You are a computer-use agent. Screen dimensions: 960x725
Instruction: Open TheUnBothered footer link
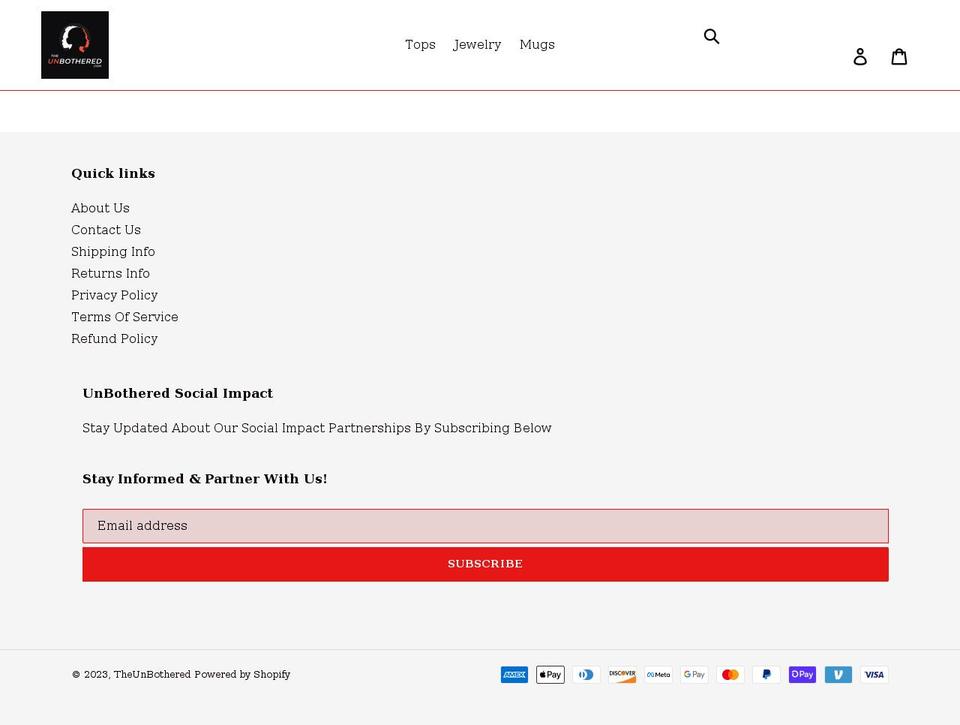152,674
